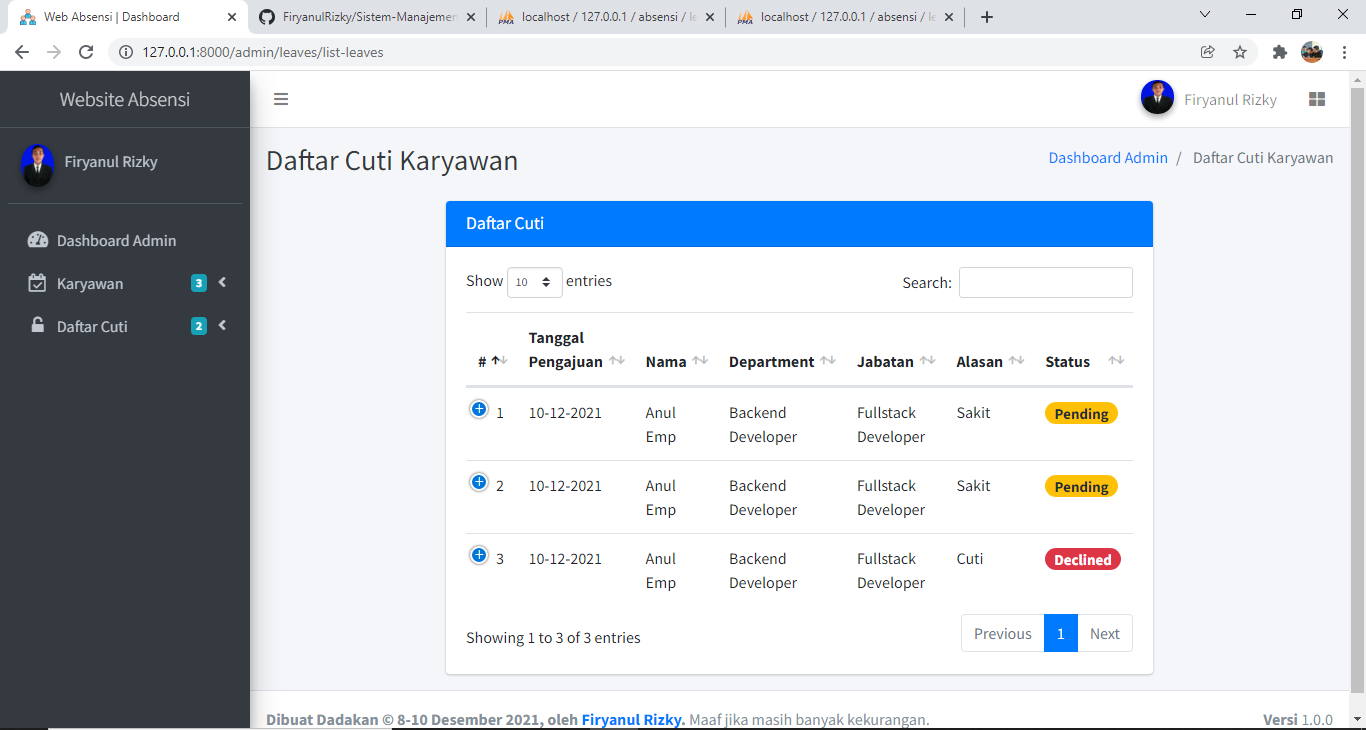Click Website Absensi brand link
The height and width of the screenshot is (730, 1366).
click(x=124, y=99)
